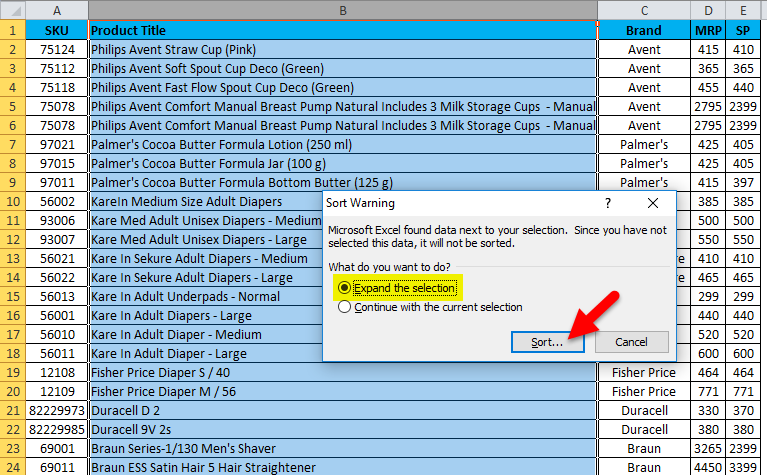
Task: Click Fisher Price brand cell in row 19
Action: click(644, 372)
